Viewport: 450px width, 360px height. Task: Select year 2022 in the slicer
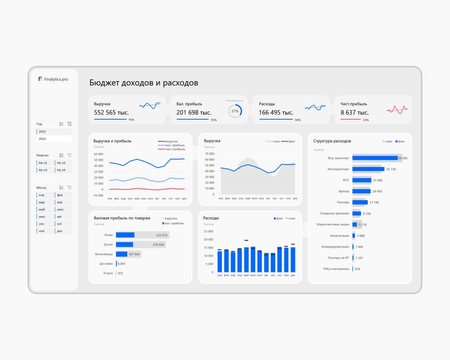pos(54,132)
